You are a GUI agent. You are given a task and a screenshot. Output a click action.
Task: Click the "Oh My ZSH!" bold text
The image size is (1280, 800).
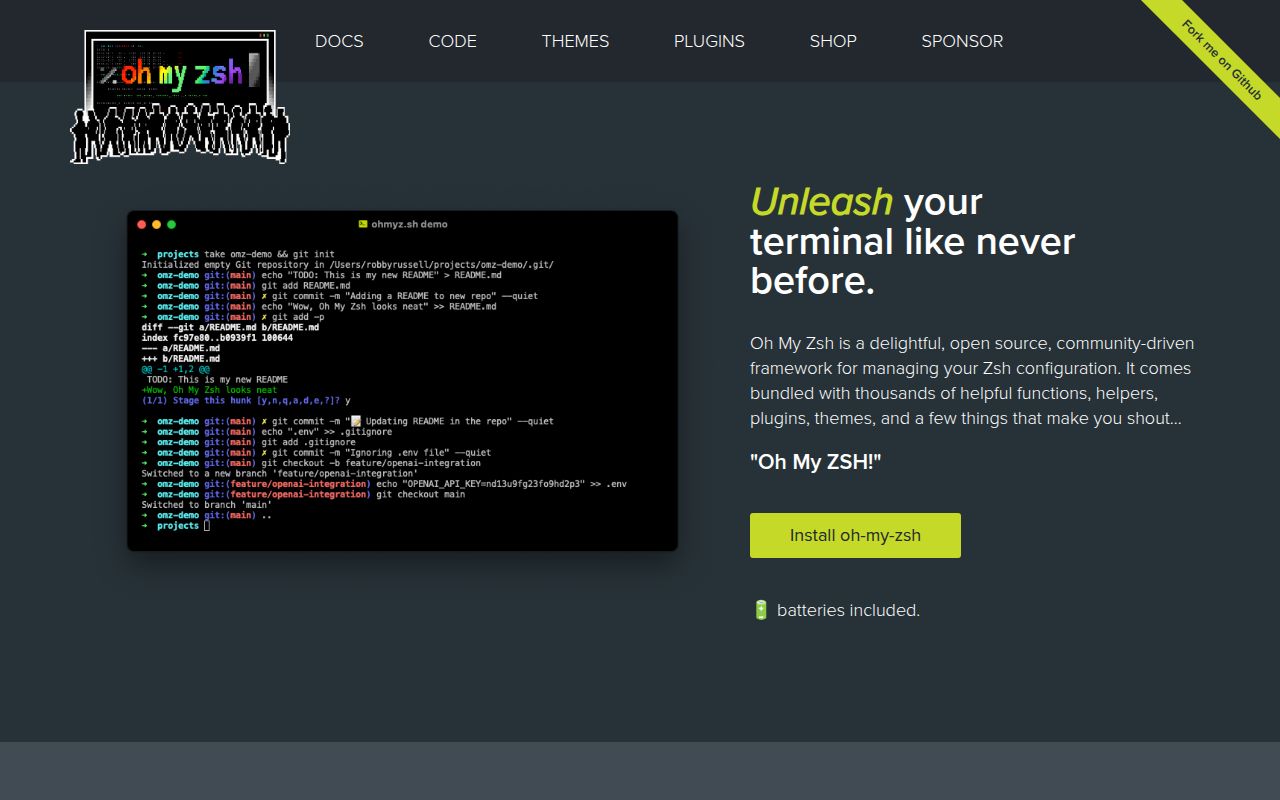pos(815,462)
